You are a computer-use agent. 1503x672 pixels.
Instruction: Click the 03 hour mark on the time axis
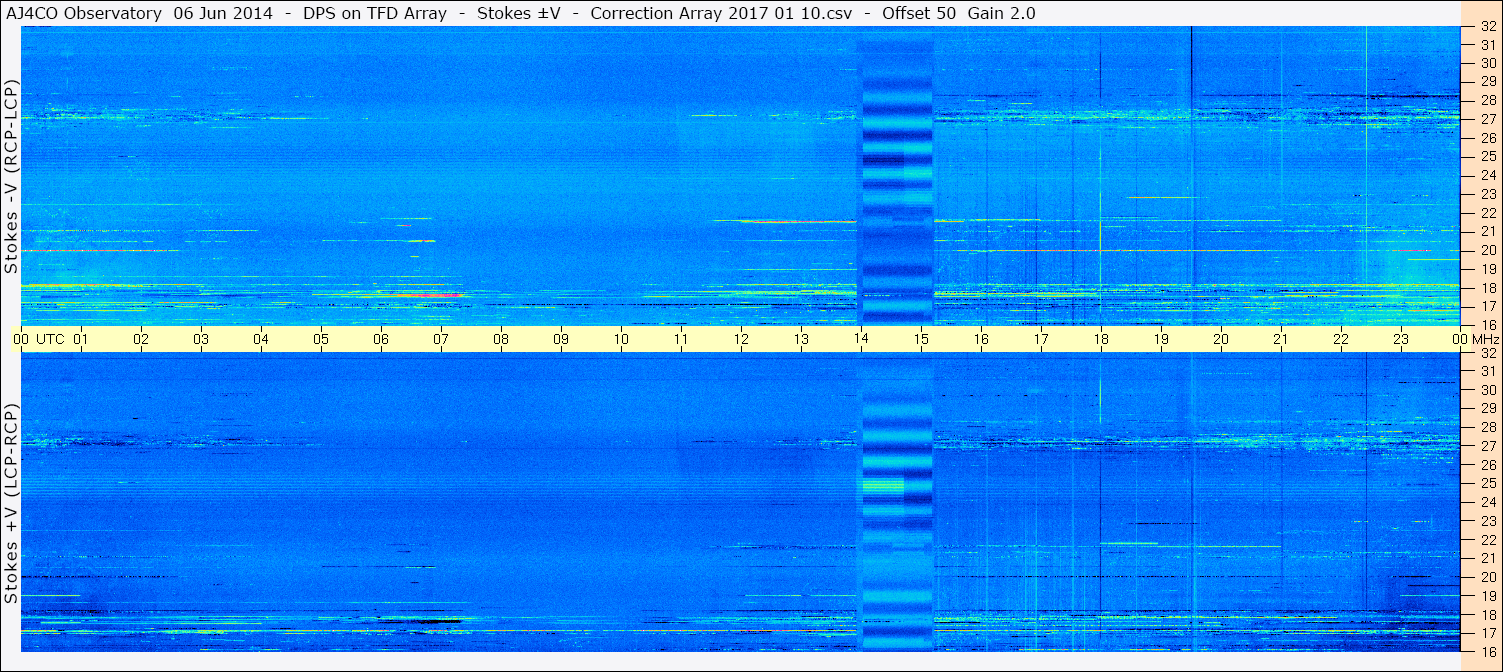coord(201,339)
